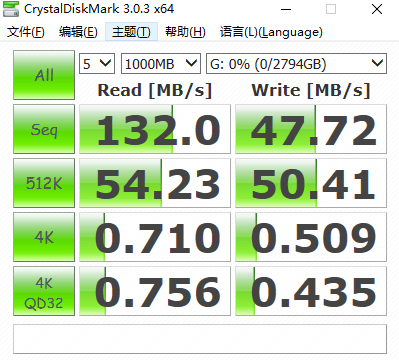The height and width of the screenshot is (360, 399).
Task: Open the 文件(F) menu
Action: tap(26, 32)
